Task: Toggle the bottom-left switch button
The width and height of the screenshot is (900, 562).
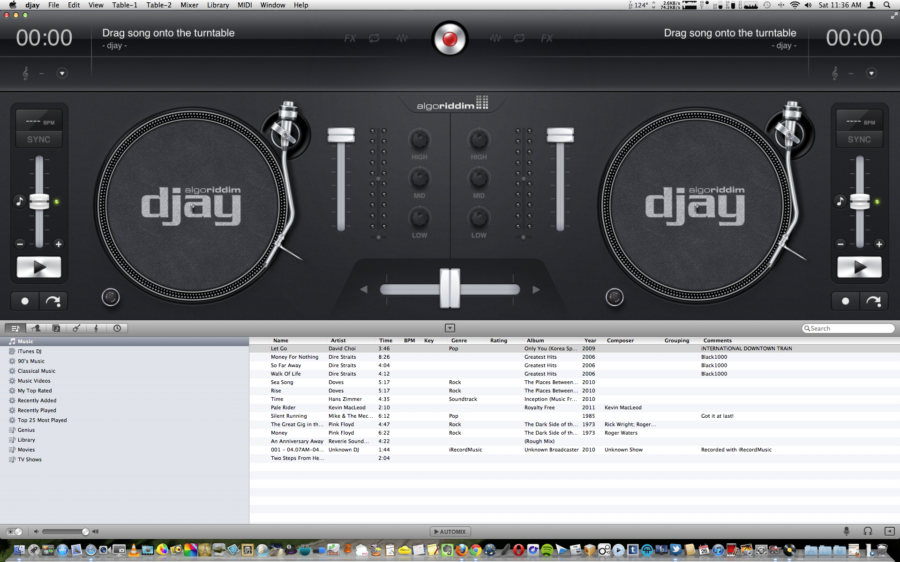Action: tap(14, 532)
